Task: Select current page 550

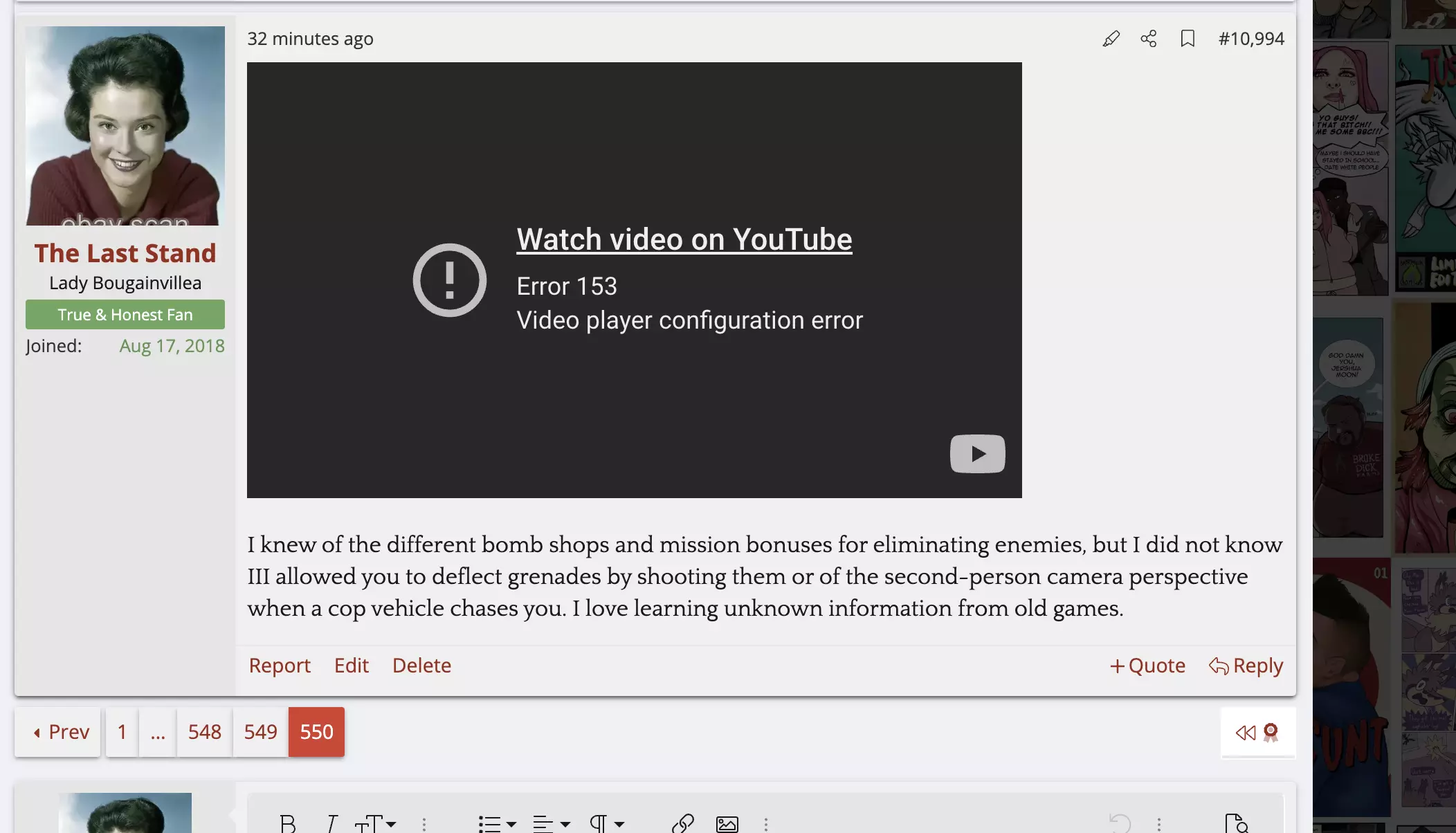Action: coord(316,732)
